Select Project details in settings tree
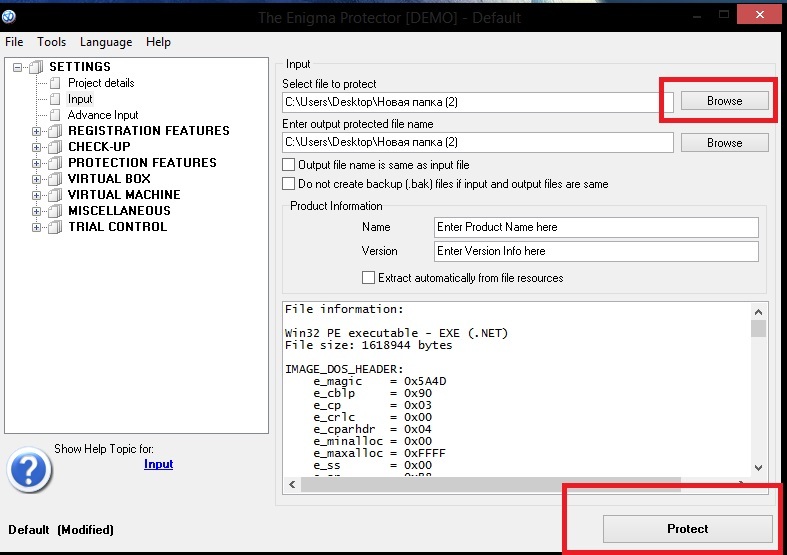Viewport: 787px width, 555px height. (x=101, y=83)
